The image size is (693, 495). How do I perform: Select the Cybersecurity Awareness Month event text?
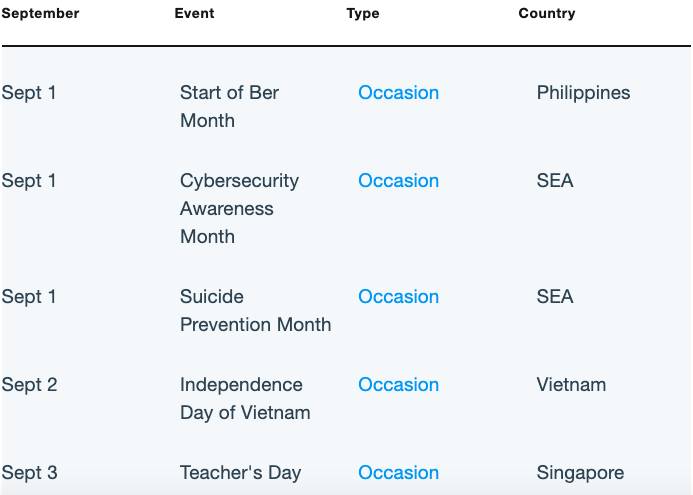coord(240,209)
